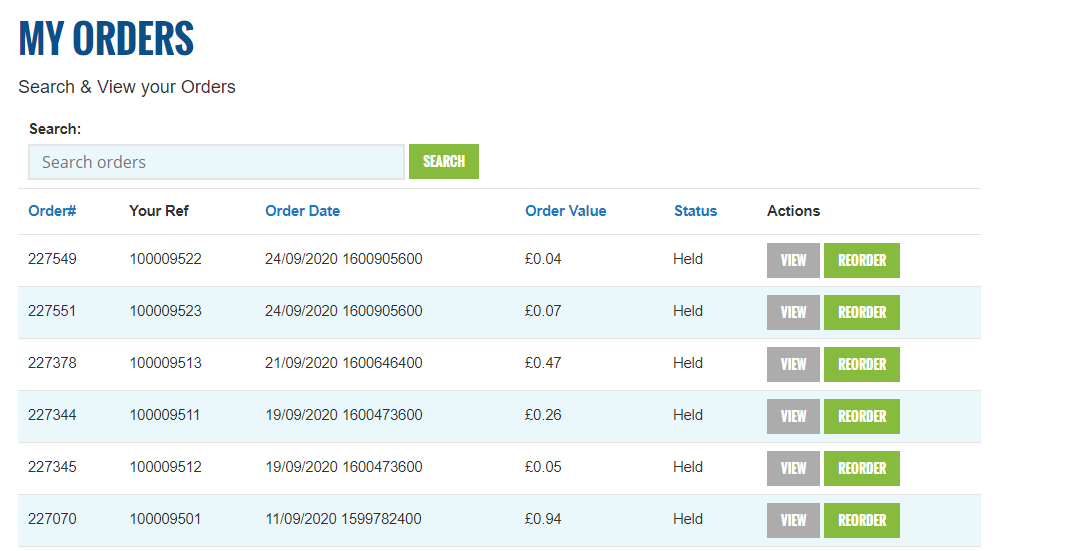View order 227345

[793, 468]
